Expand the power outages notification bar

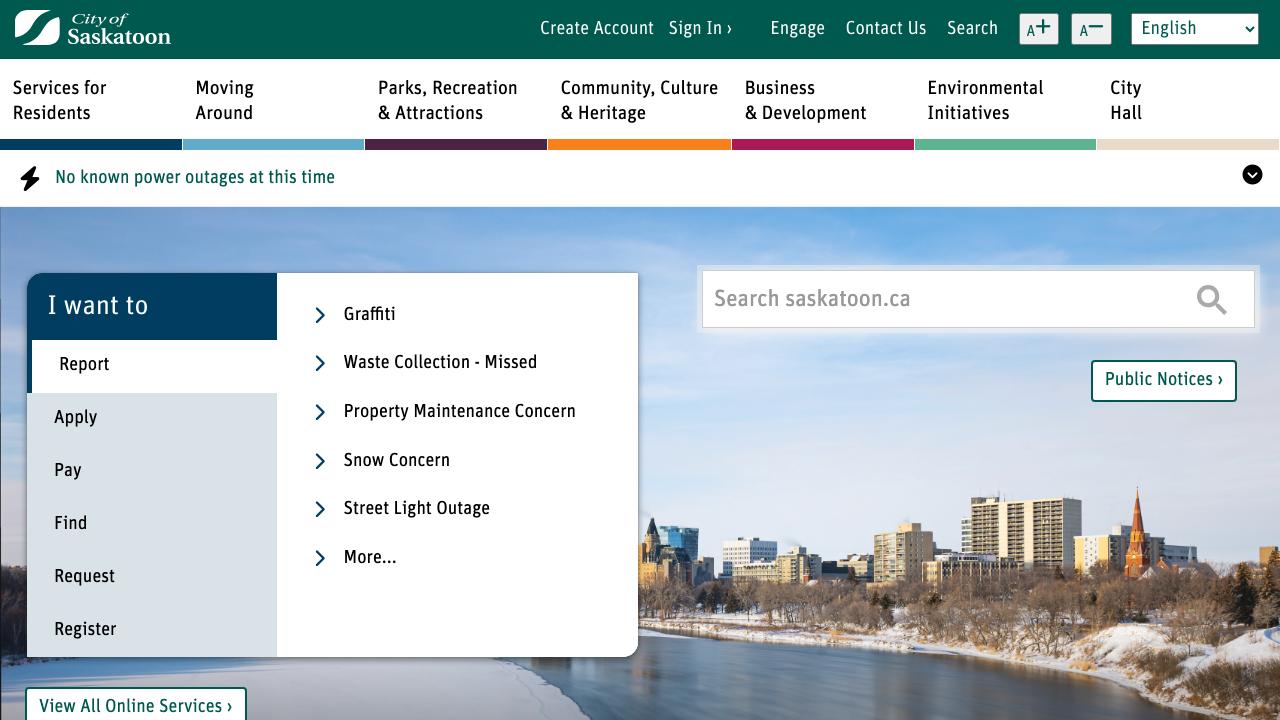click(1252, 175)
